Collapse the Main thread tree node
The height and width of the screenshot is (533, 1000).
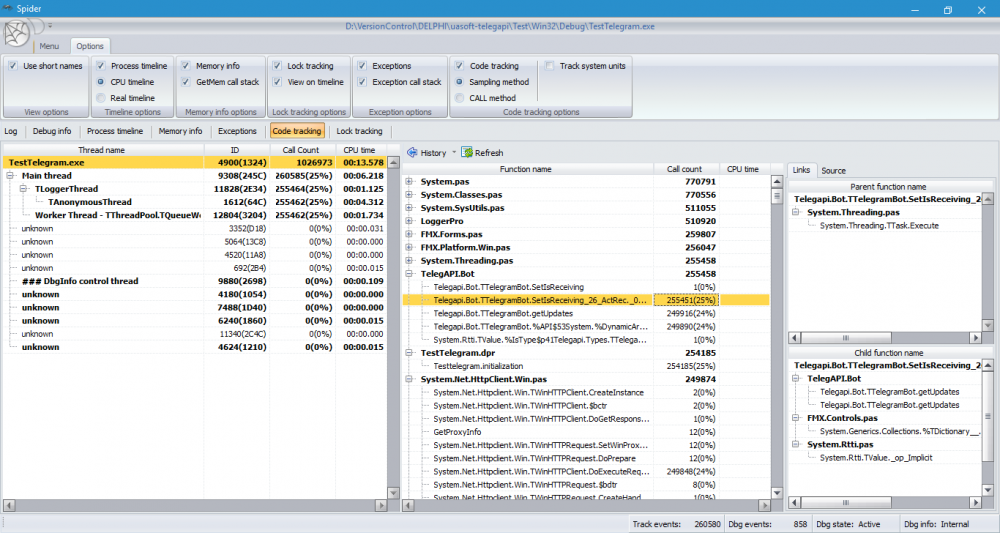click(10, 175)
